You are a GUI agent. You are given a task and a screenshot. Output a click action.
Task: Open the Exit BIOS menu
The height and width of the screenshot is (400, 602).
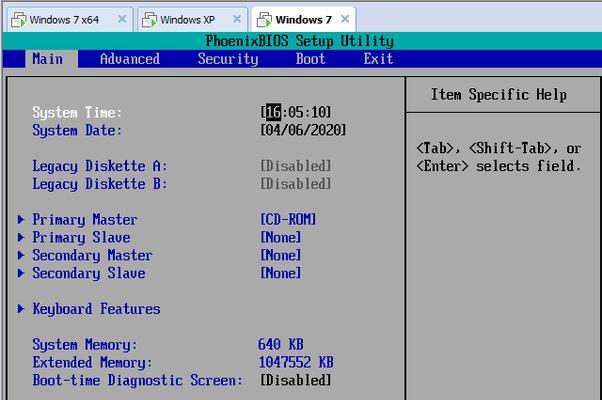pyautogui.click(x=378, y=59)
